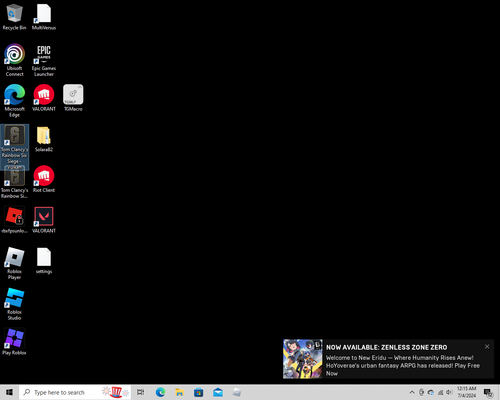
Task: Dismiss the Zenless Zone Zero notification
Action: (487, 347)
